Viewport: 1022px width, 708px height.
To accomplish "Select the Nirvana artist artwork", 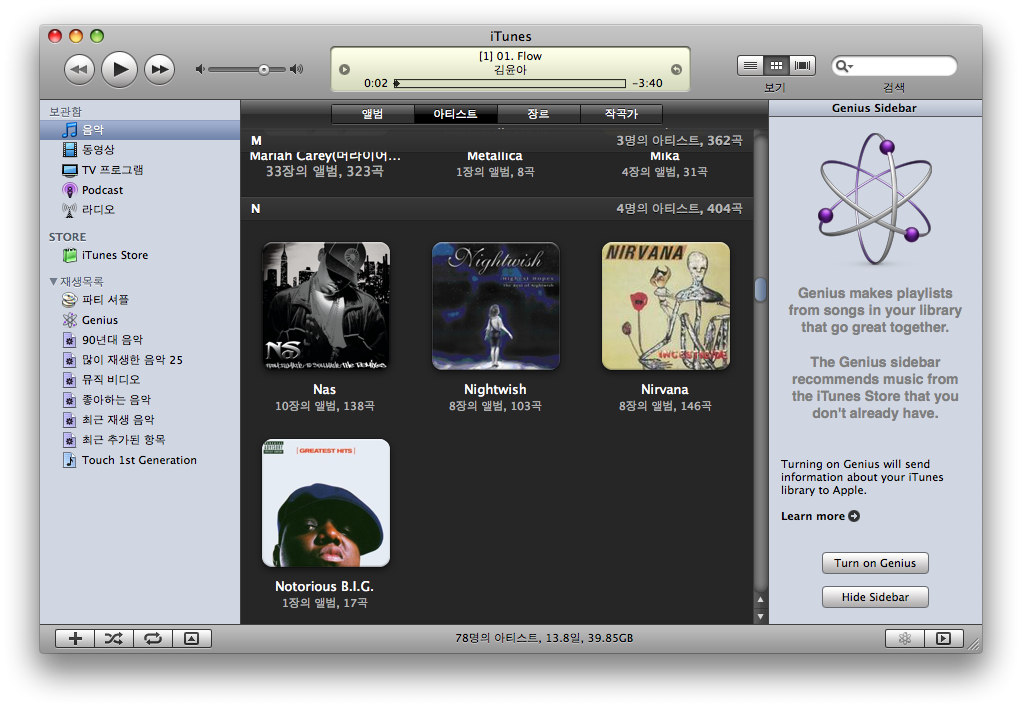I will [x=665, y=306].
